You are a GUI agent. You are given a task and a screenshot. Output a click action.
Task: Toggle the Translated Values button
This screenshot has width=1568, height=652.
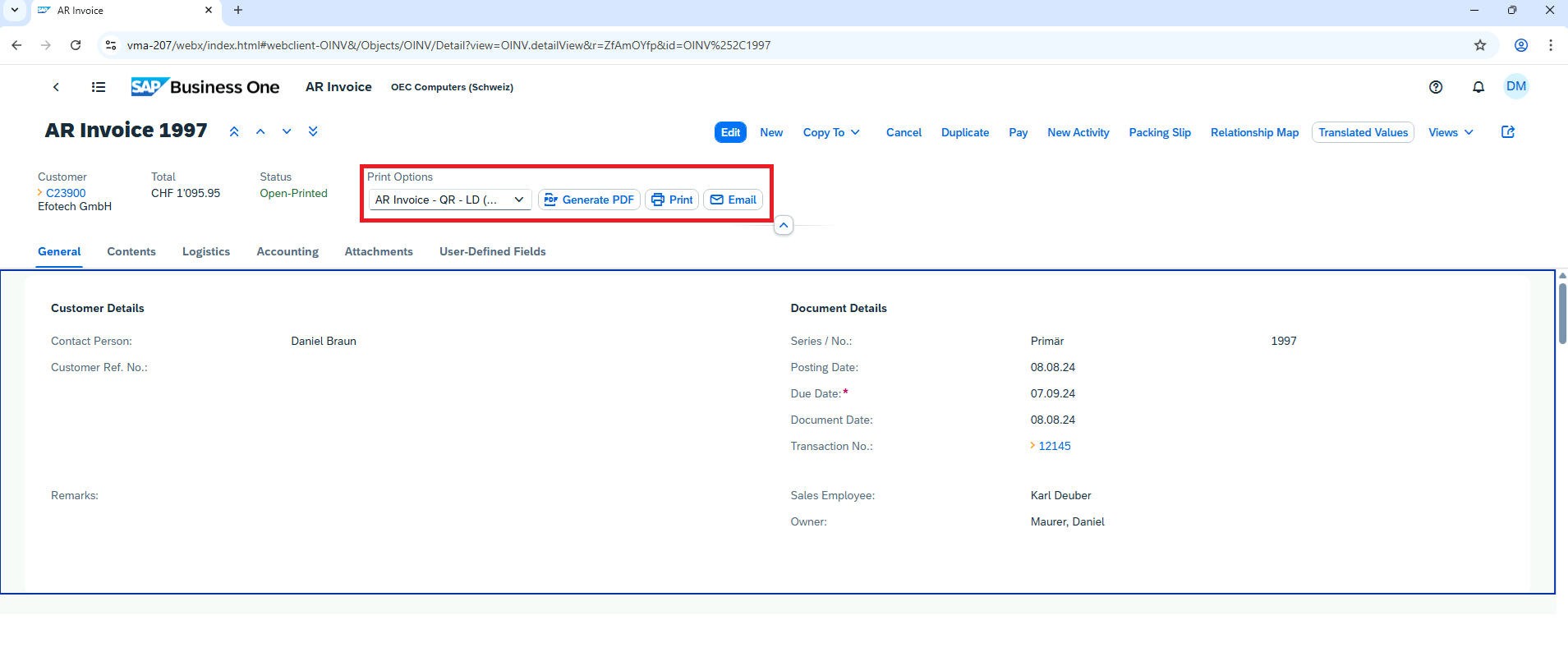pyautogui.click(x=1363, y=132)
